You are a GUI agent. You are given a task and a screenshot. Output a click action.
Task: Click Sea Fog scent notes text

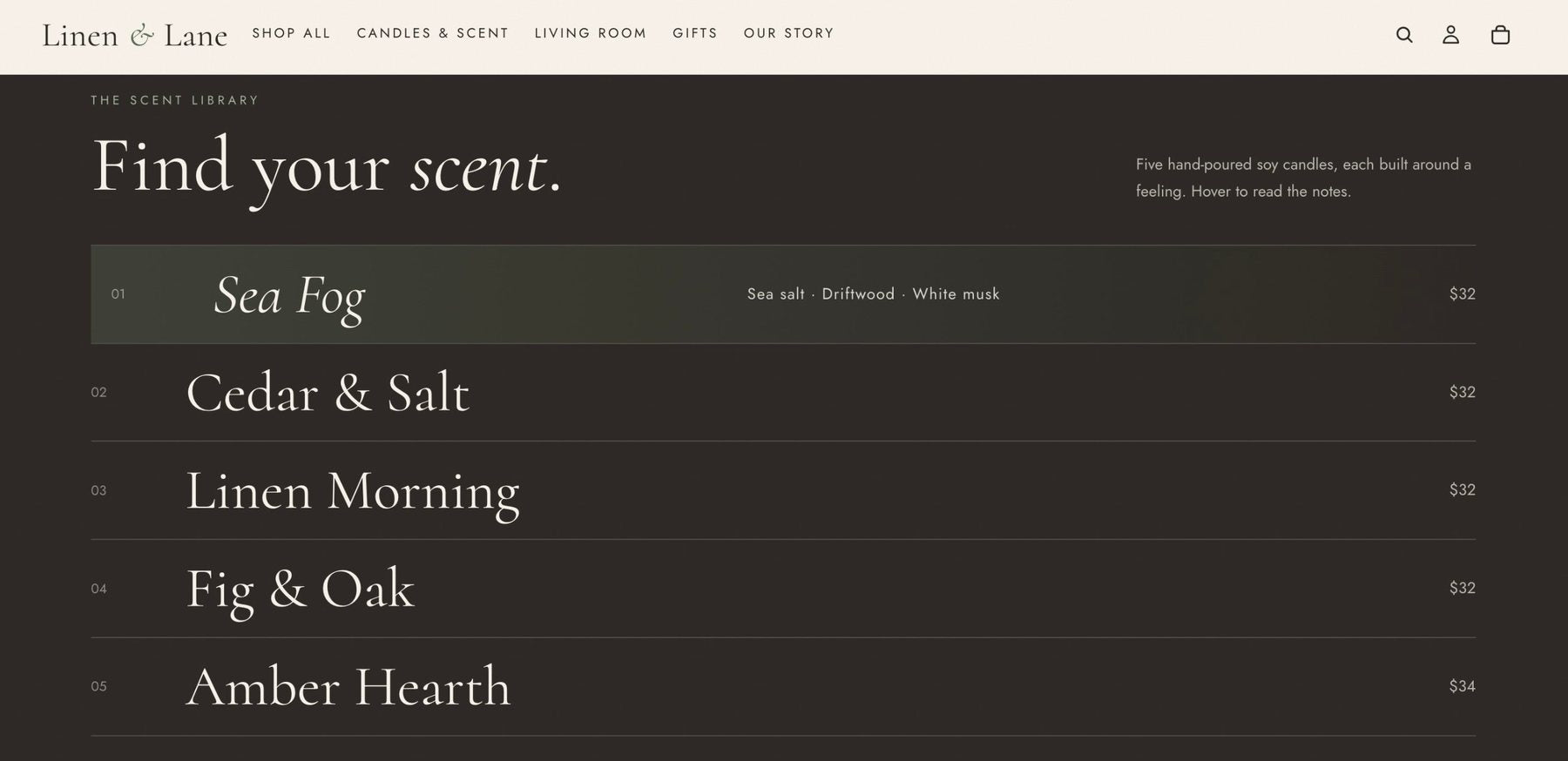pyautogui.click(x=873, y=294)
